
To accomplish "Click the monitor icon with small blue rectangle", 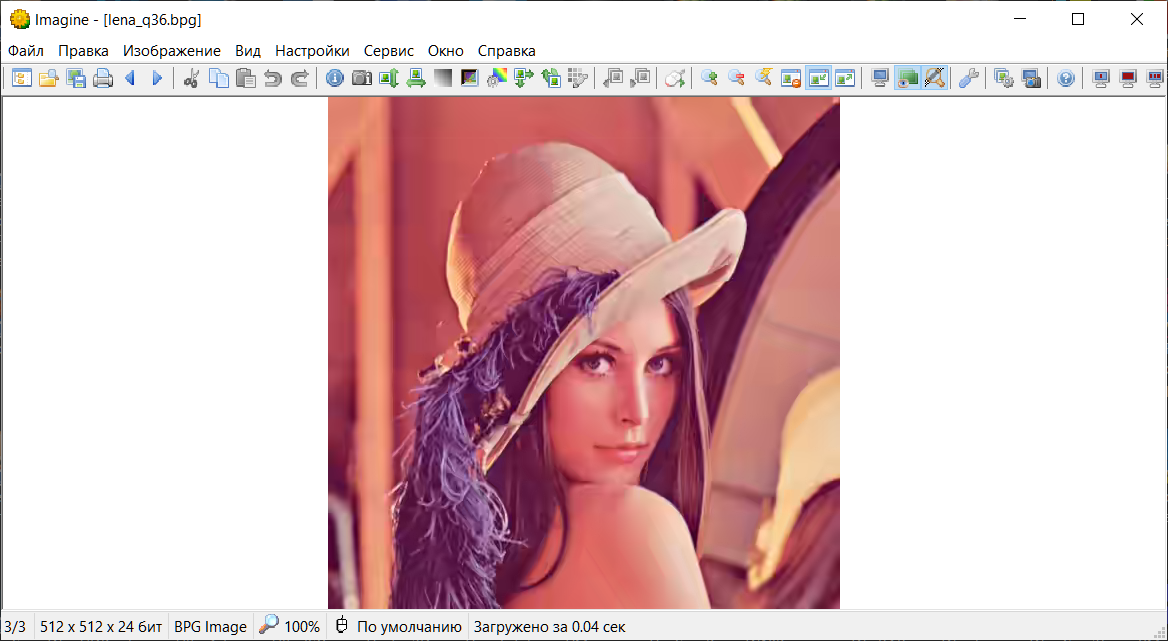I will point(1101,77).
